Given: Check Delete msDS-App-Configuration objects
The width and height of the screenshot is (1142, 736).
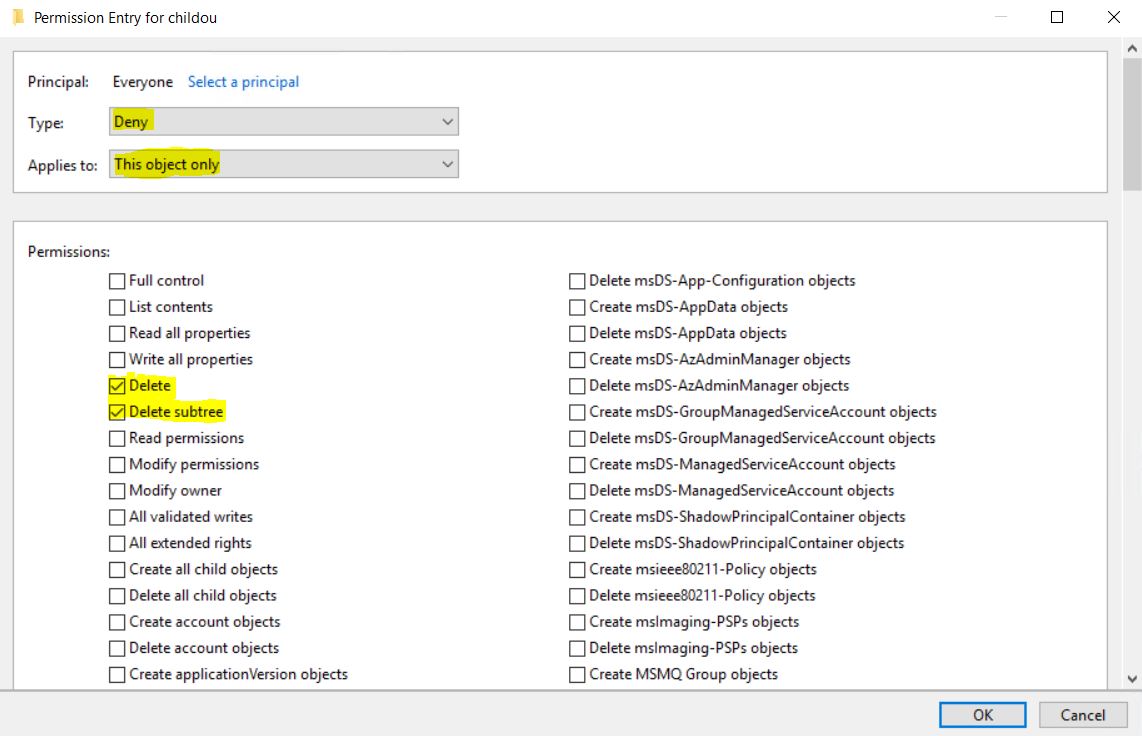Looking at the screenshot, I should point(577,281).
